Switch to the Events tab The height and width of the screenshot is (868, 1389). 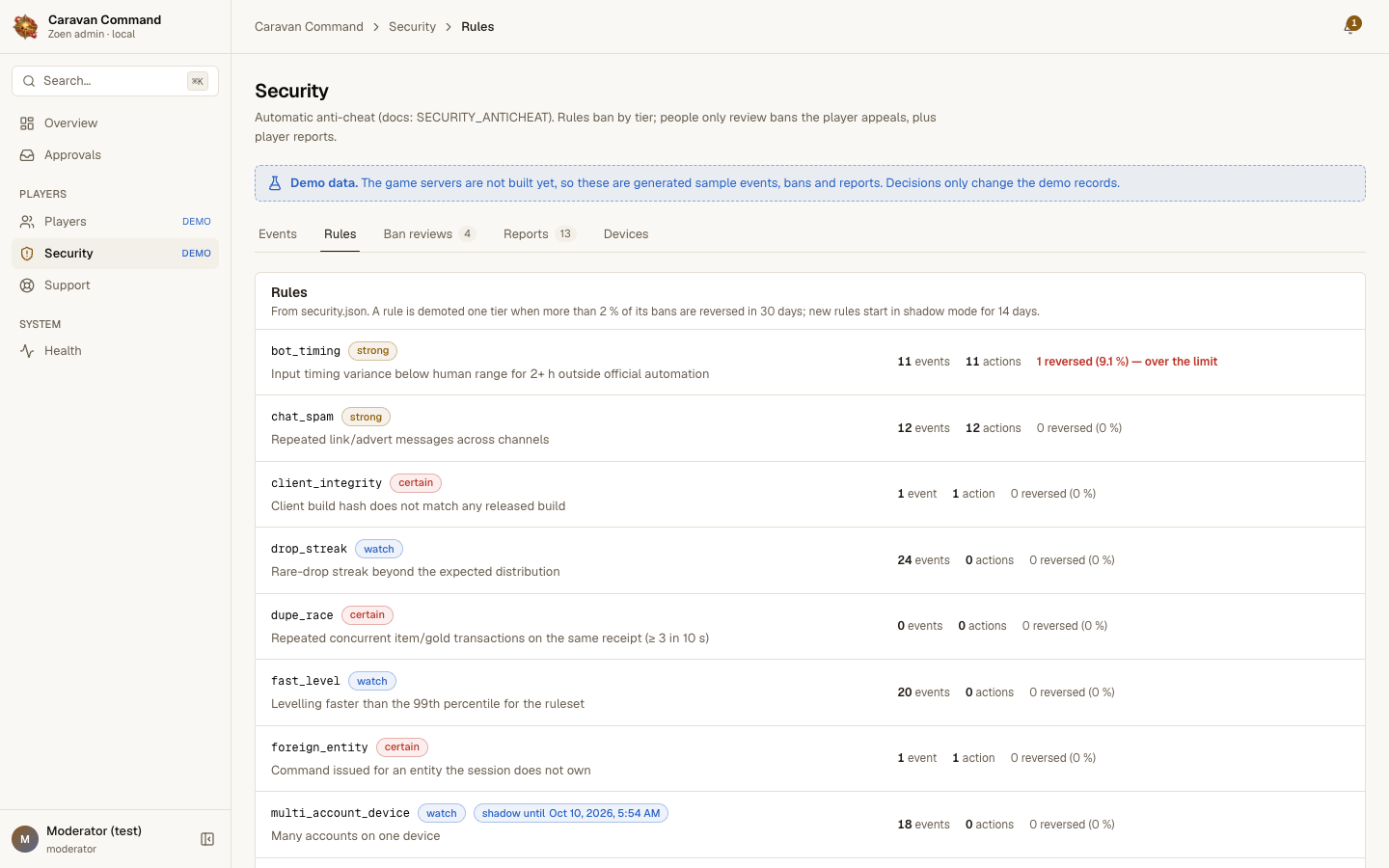click(x=278, y=234)
